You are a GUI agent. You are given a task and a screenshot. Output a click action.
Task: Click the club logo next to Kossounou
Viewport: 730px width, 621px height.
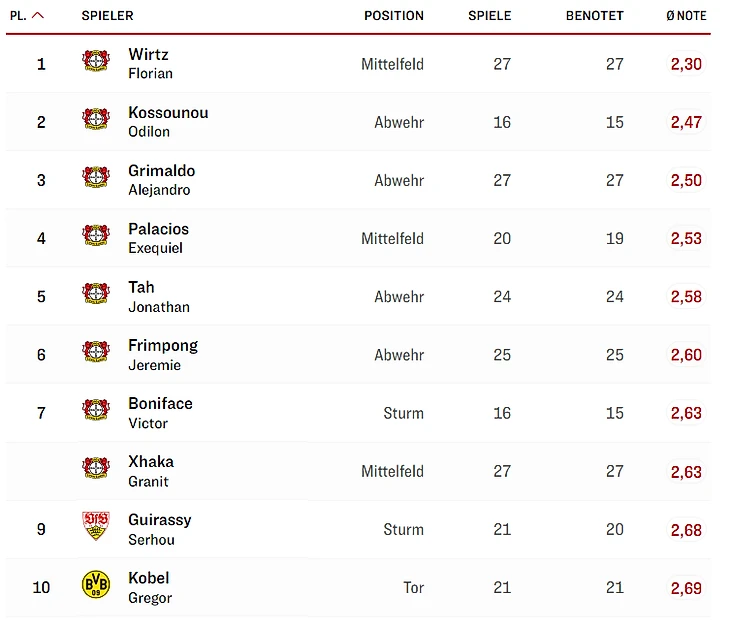pyautogui.click(x=96, y=120)
